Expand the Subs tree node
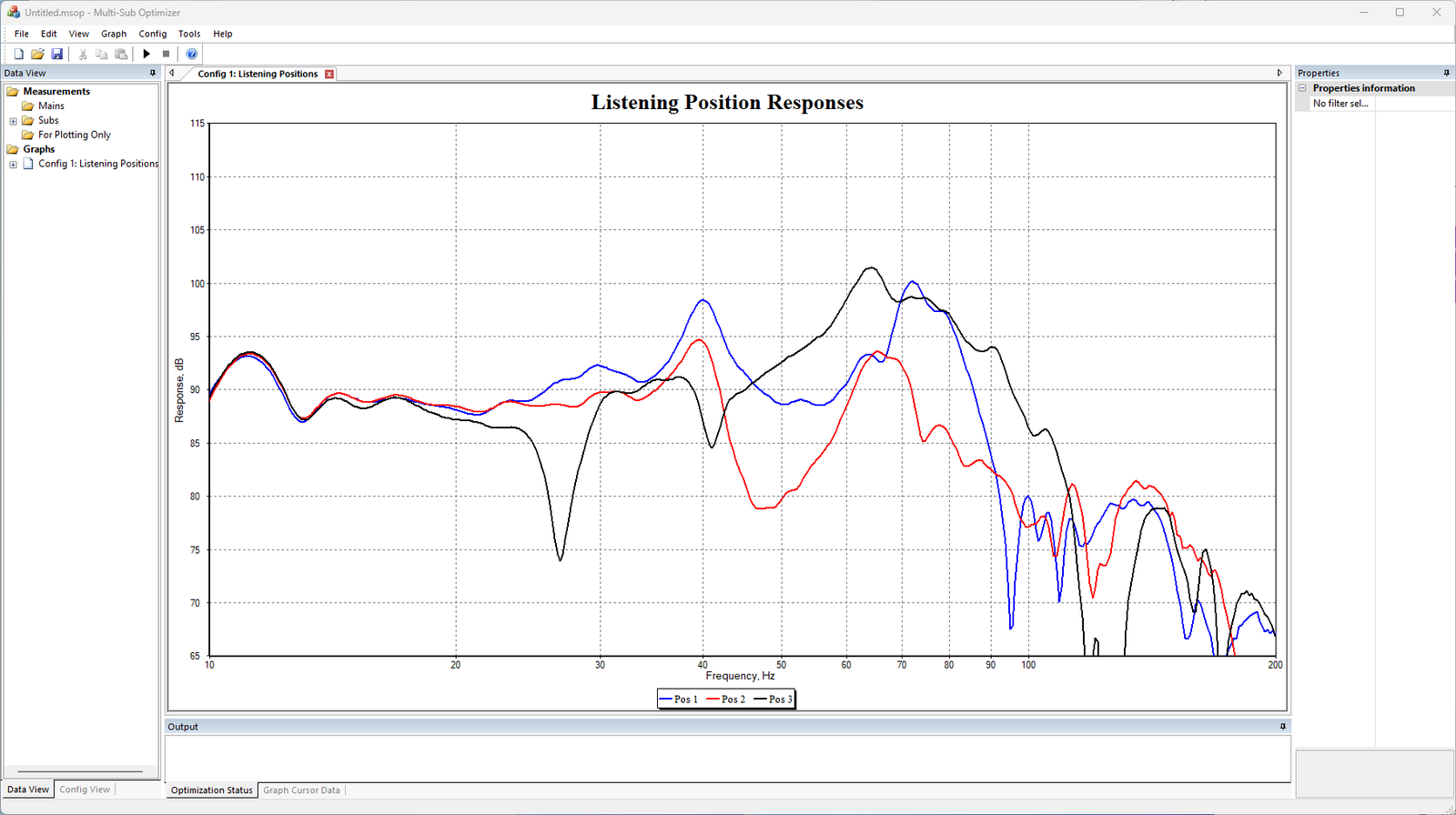This screenshot has height=815, width=1456. 13,121
